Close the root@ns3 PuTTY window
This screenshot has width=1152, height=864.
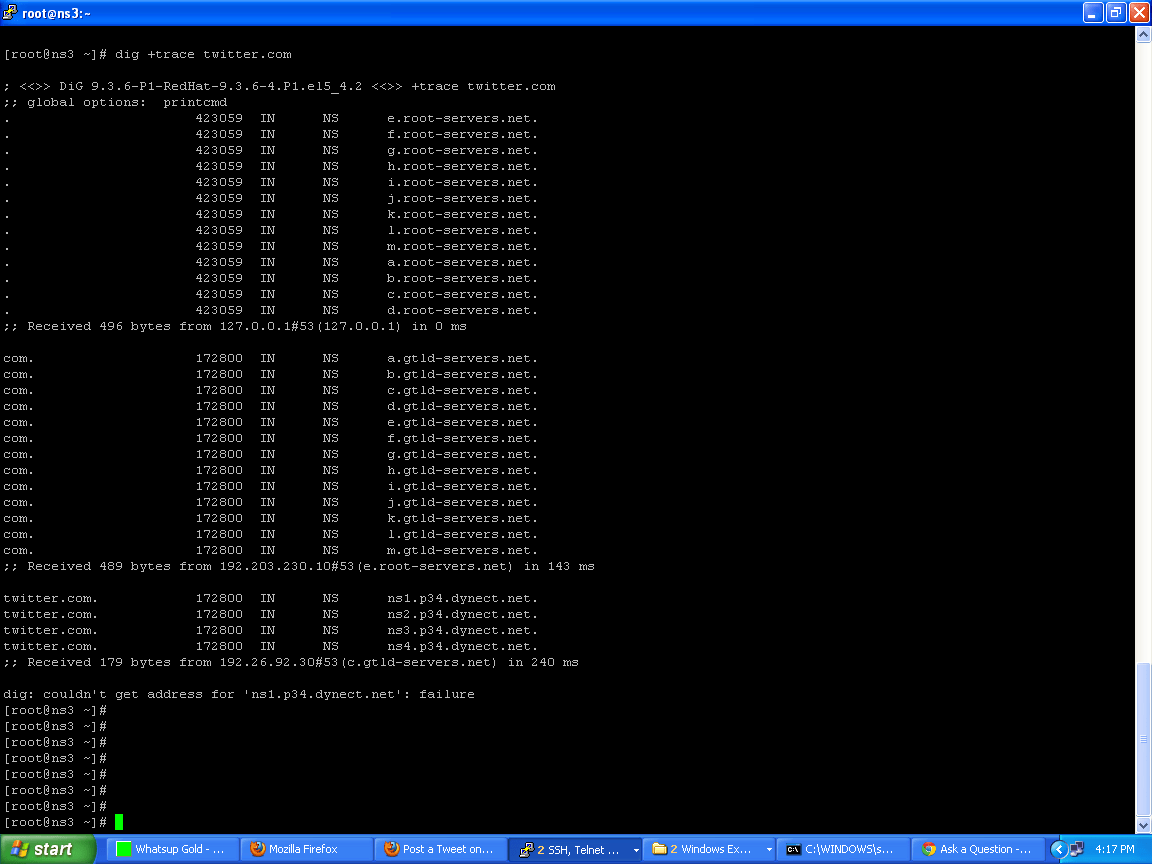1140,12
